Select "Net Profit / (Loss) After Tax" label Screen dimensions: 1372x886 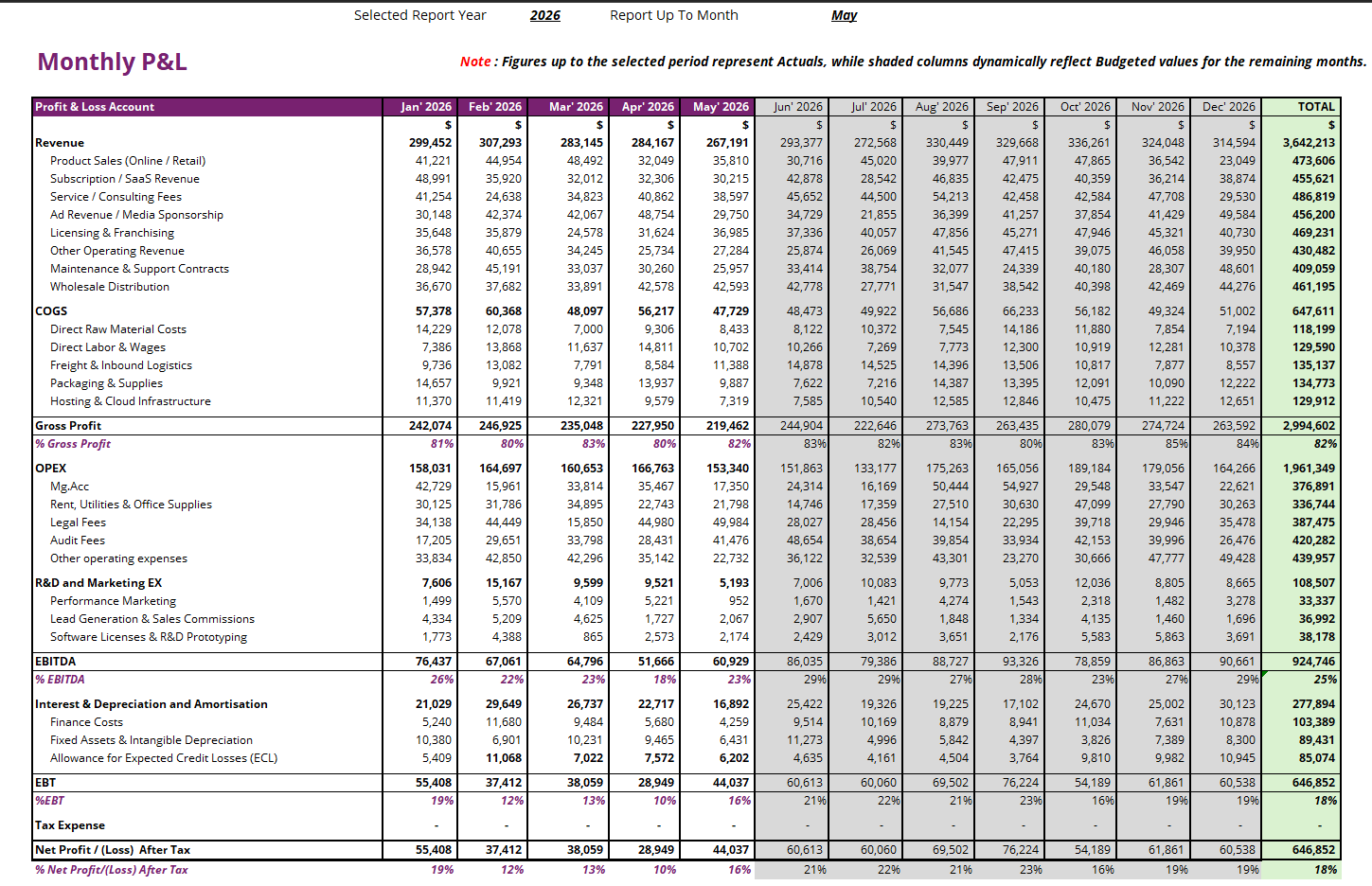pyautogui.click(x=113, y=850)
